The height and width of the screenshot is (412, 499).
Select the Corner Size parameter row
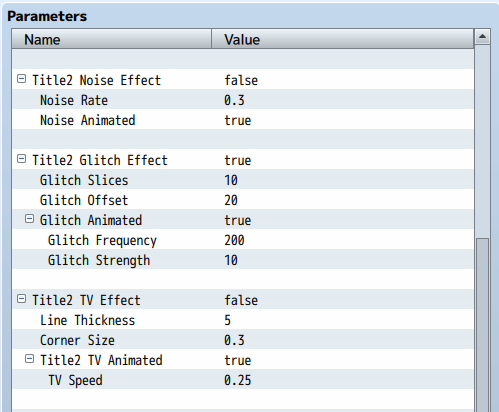tap(243, 339)
